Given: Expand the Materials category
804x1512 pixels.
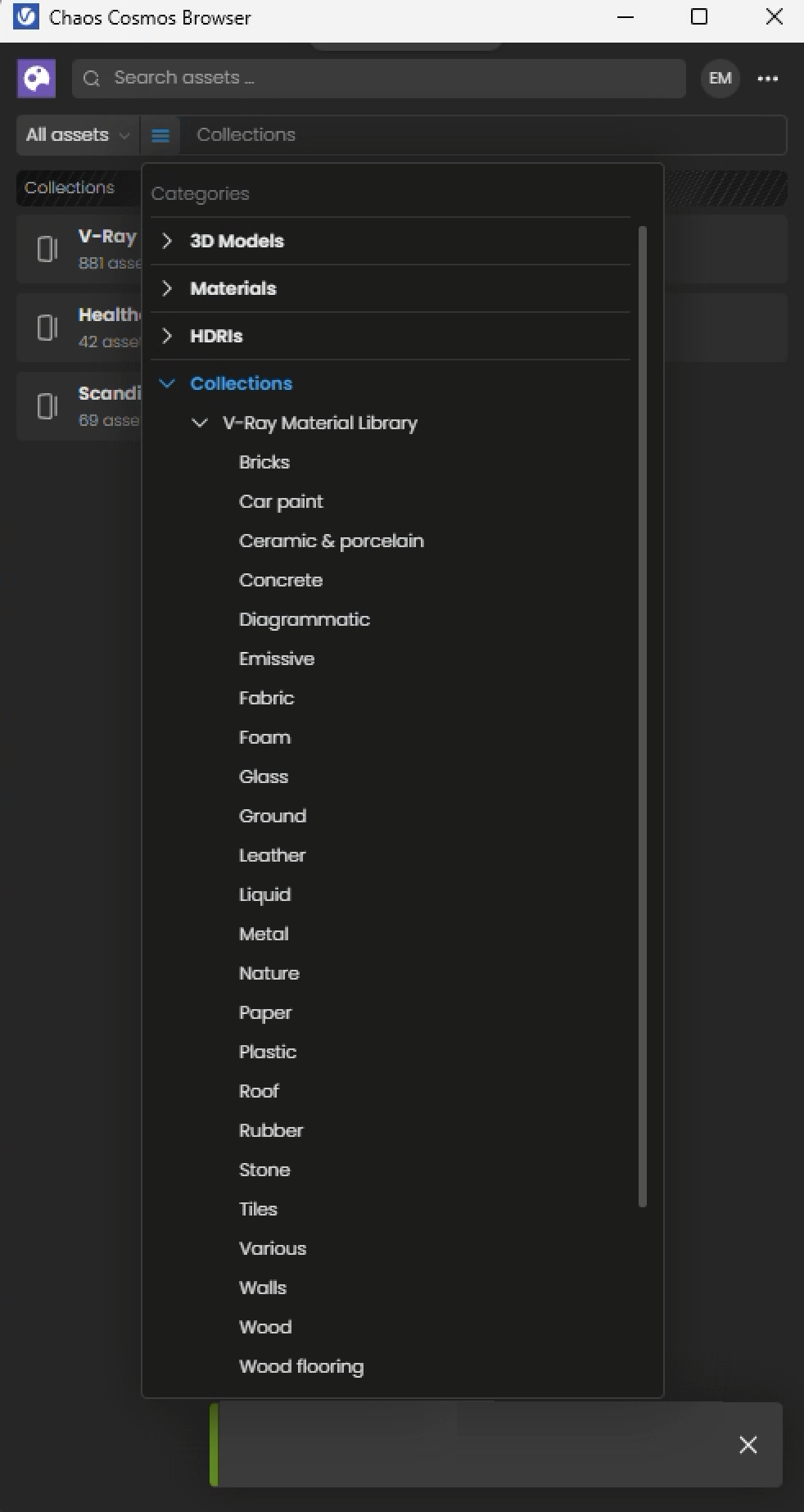Looking at the screenshot, I should 167,288.
